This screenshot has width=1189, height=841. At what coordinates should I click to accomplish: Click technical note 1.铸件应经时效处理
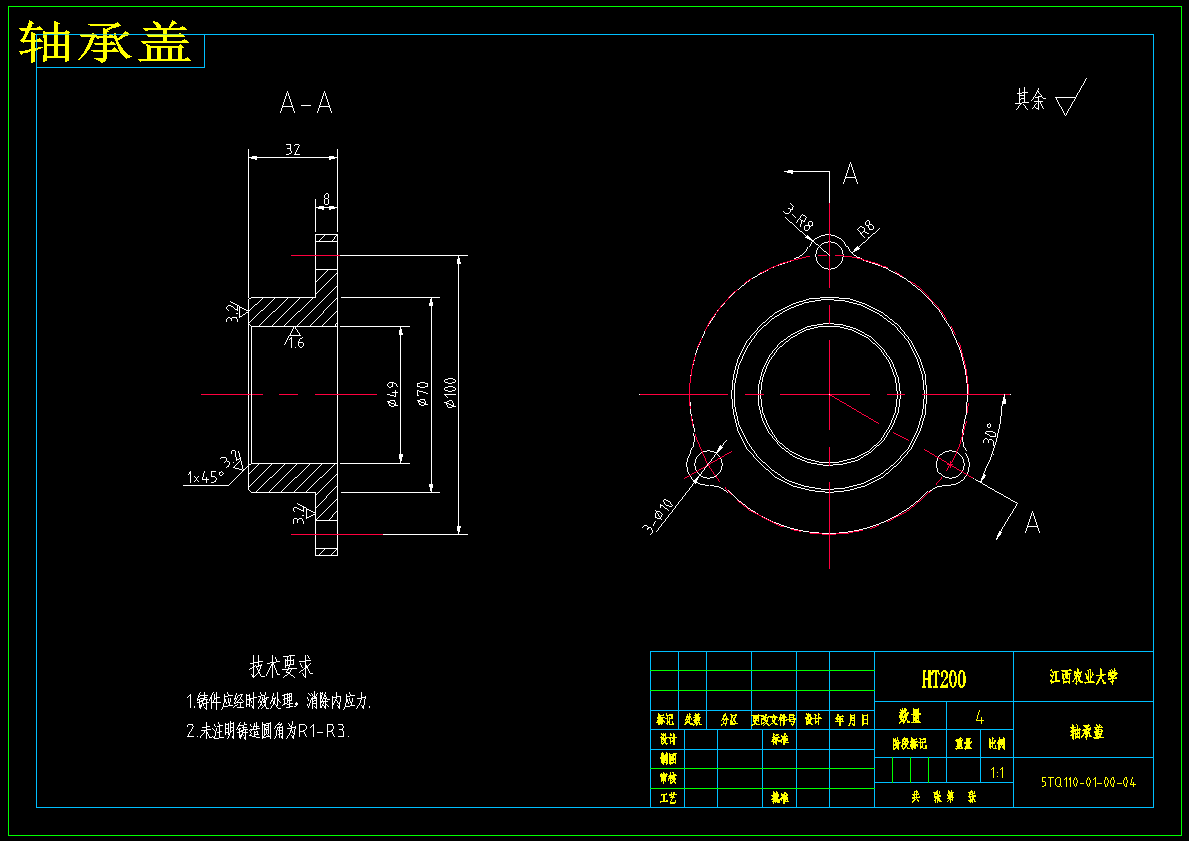click(x=279, y=701)
